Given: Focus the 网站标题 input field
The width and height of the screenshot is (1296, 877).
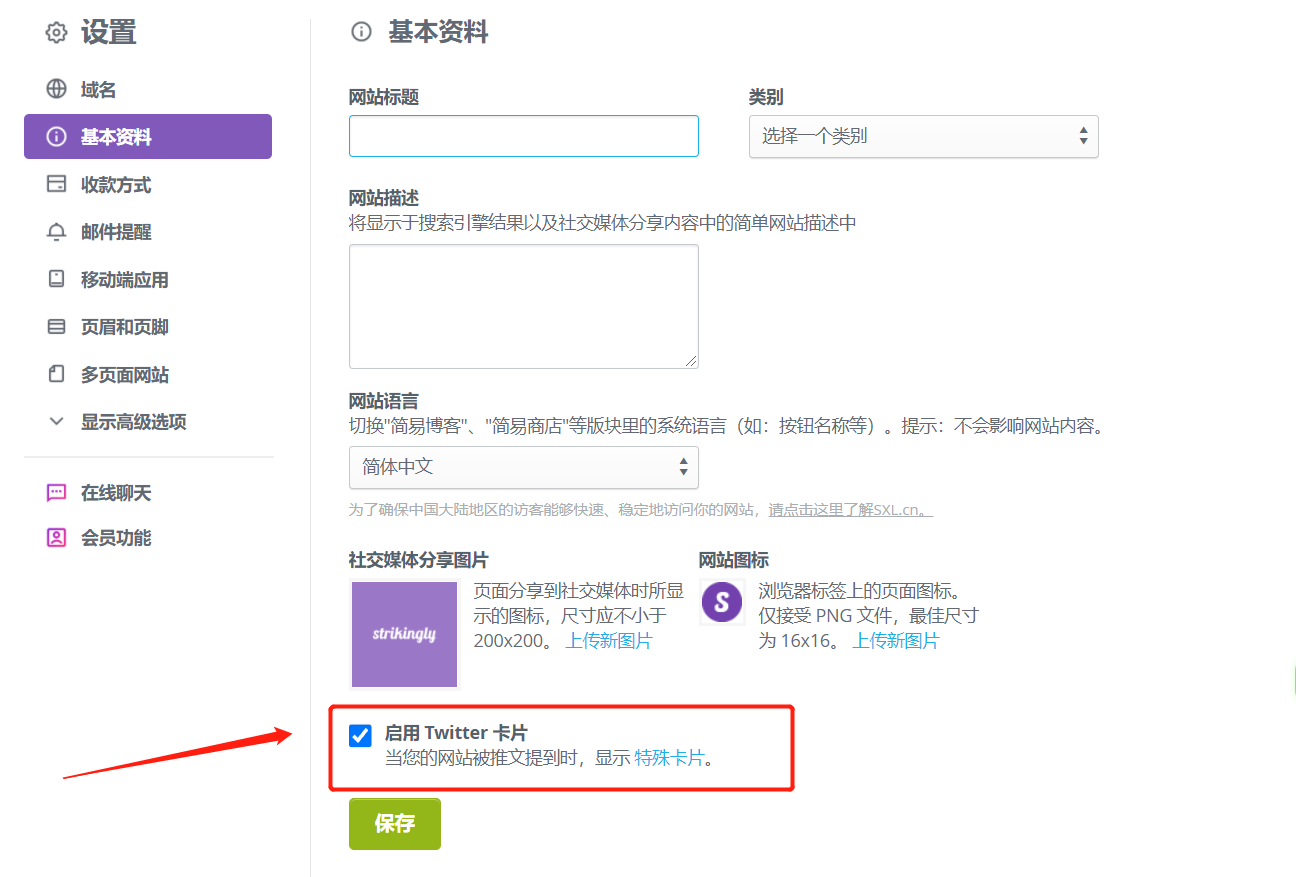Looking at the screenshot, I should click(x=523, y=136).
